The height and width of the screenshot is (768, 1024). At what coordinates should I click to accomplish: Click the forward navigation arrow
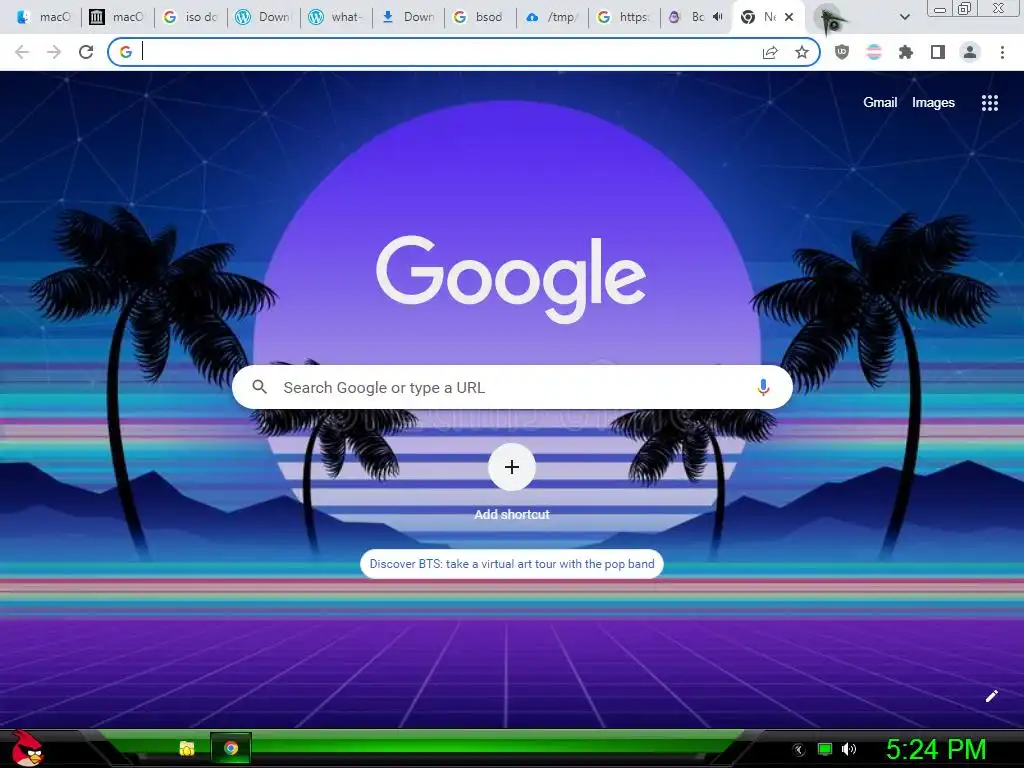(x=54, y=52)
